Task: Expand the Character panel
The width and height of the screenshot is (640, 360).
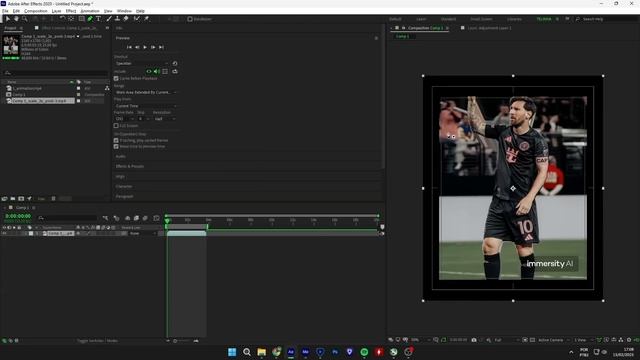Action: point(124,187)
